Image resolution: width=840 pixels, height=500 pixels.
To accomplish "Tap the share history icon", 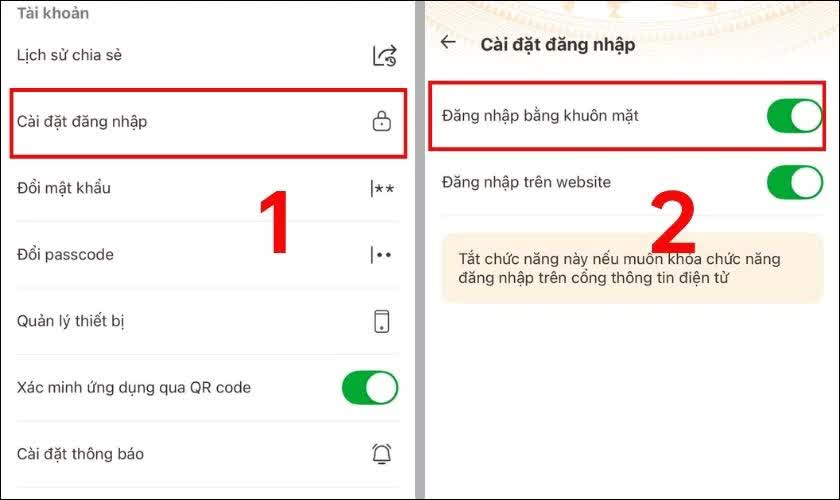I will tap(384, 55).
